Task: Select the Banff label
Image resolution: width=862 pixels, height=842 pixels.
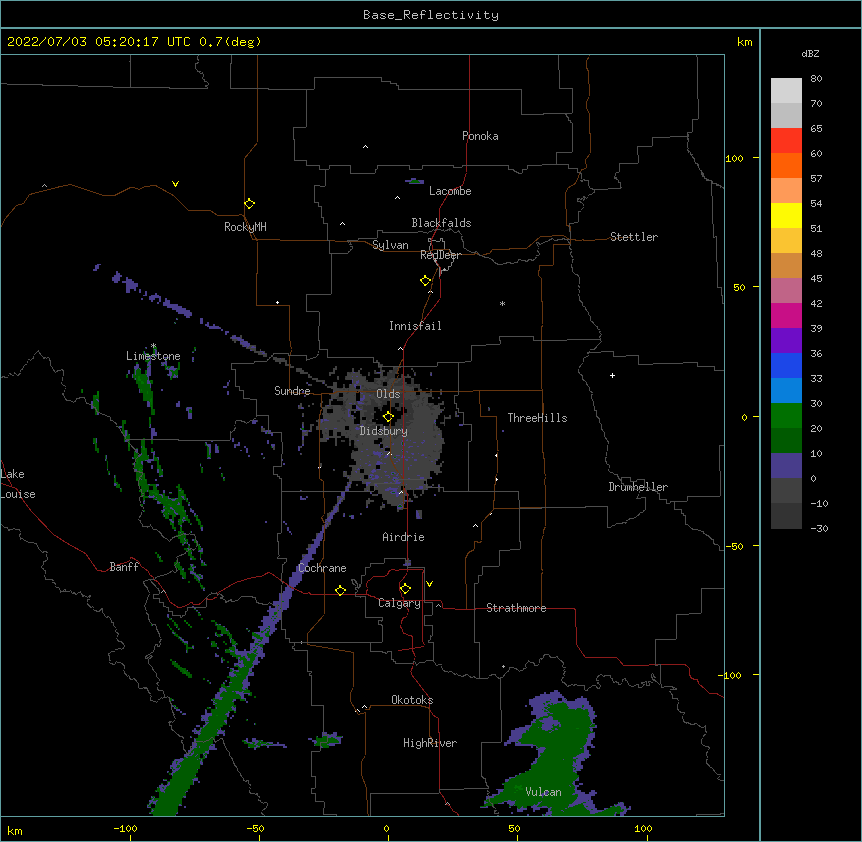Action: (x=124, y=567)
